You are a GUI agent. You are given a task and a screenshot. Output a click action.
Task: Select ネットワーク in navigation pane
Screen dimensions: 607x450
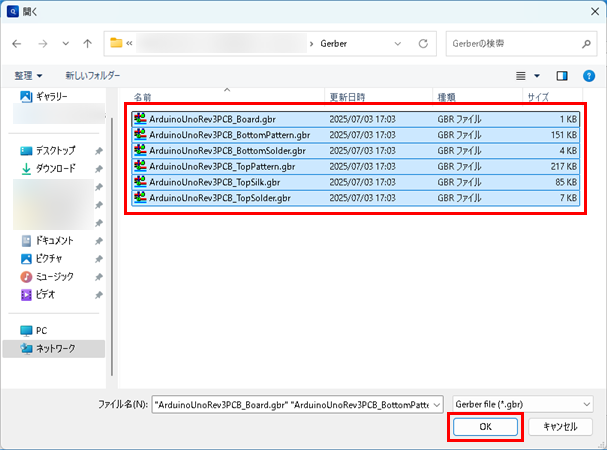[53, 349]
